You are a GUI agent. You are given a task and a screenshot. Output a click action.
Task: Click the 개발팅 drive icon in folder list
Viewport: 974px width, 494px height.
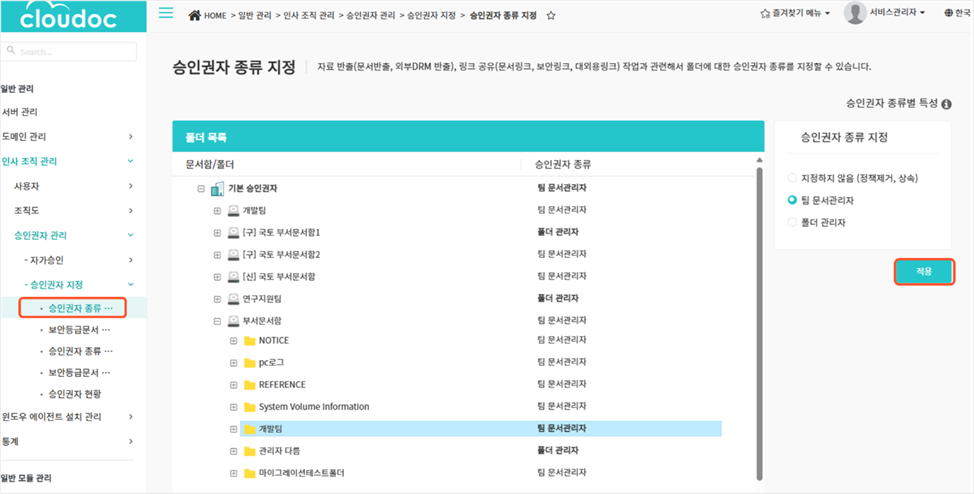coord(233,210)
